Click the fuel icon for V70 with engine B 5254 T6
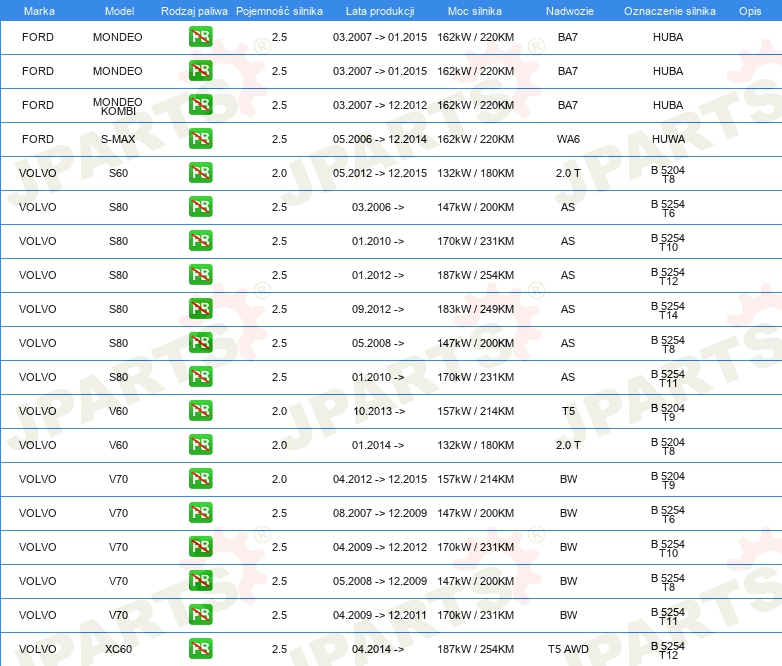This screenshot has width=782, height=666. (200, 512)
